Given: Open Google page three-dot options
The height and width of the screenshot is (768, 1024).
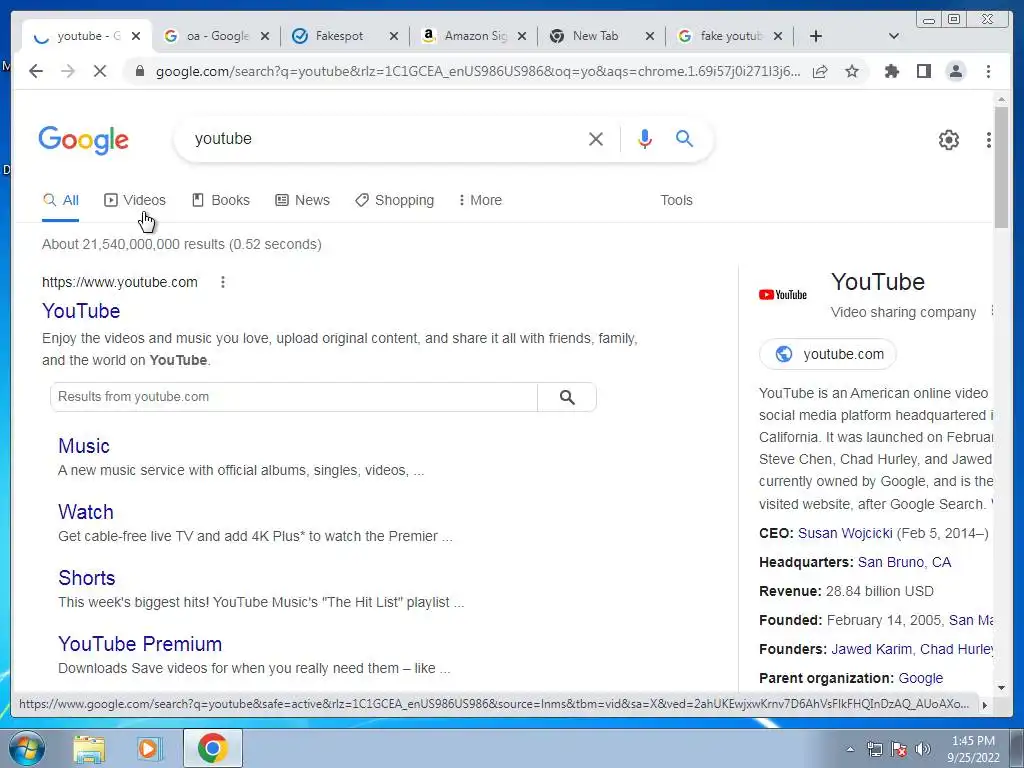Looking at the screenshot, I should 989,140.
